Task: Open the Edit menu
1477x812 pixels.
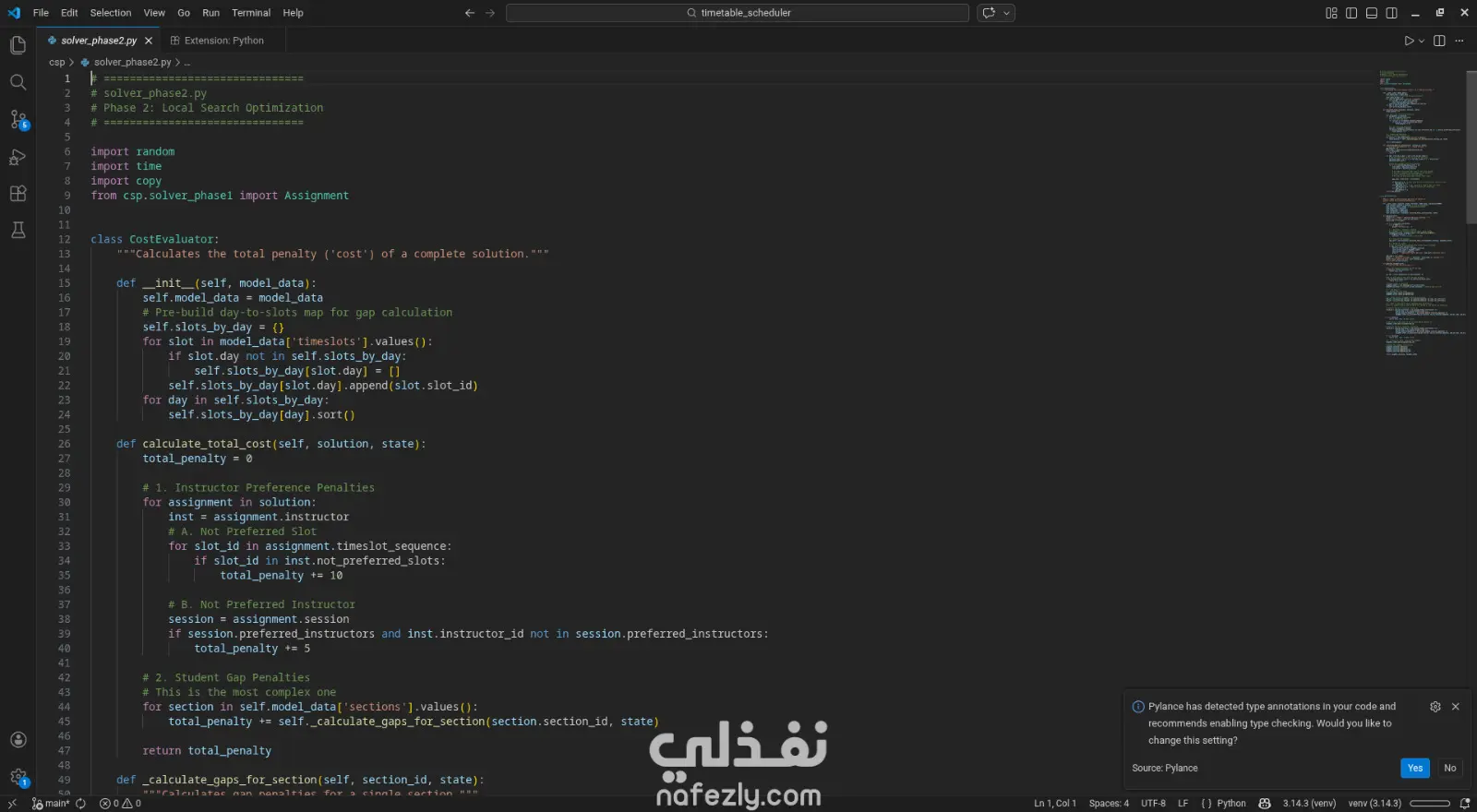Action: (x=69, y=13)
